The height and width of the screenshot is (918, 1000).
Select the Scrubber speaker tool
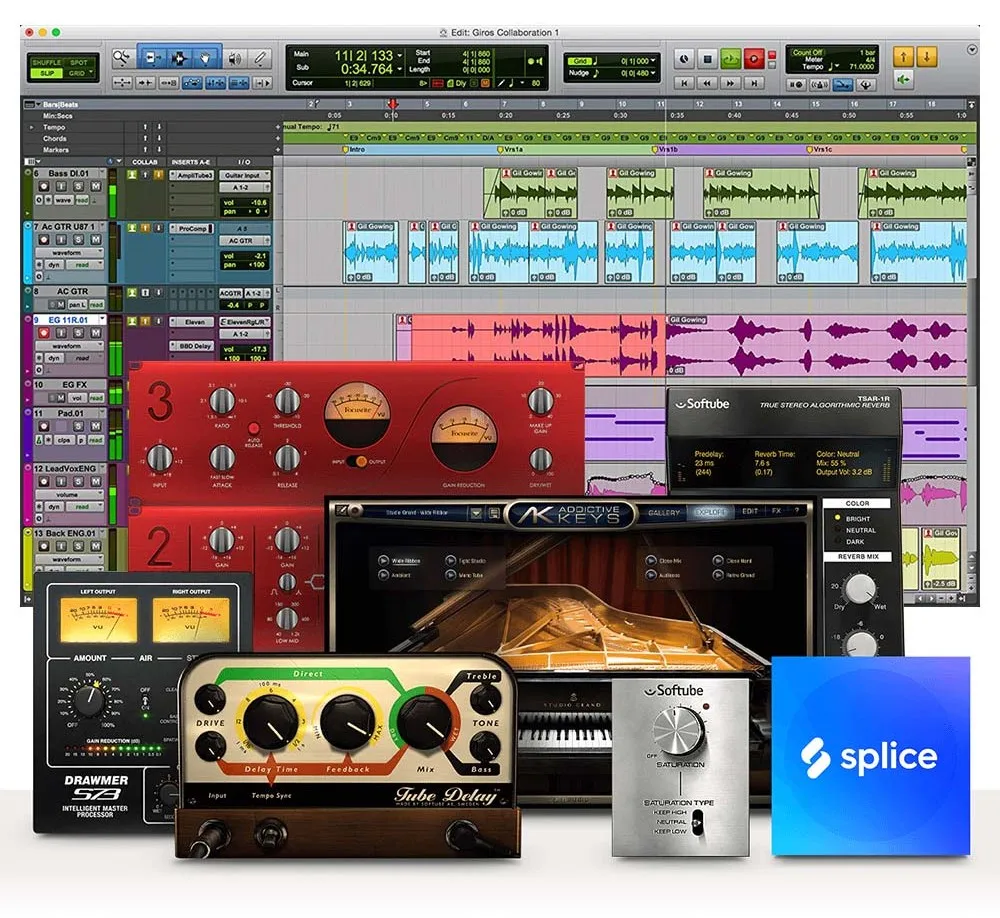235,59
